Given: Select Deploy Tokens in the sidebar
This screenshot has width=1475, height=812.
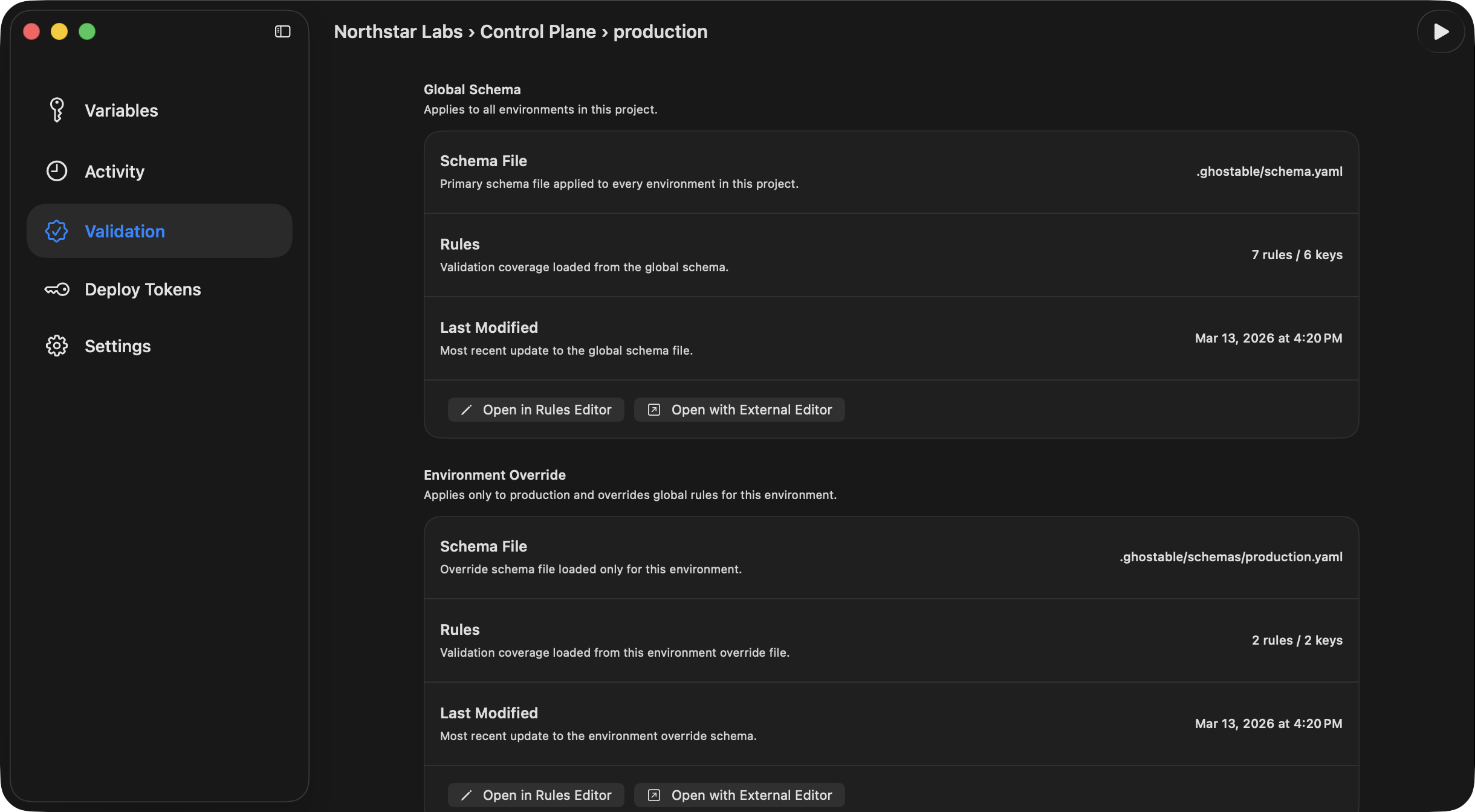Looking at the screenshot, I should coord(143,289).
